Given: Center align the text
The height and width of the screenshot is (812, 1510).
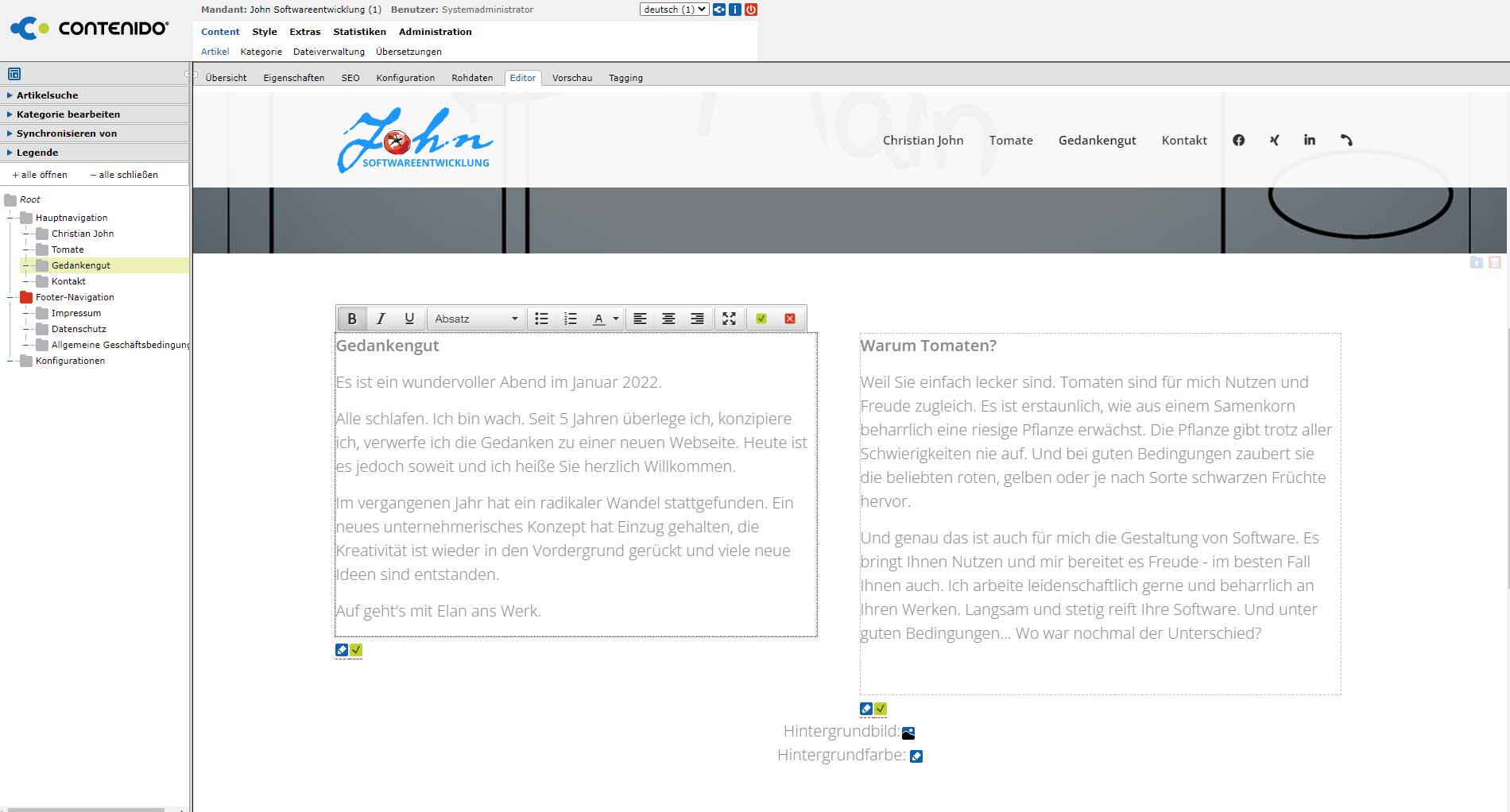Looking at the screenshot, I should (x=668, y=319).
